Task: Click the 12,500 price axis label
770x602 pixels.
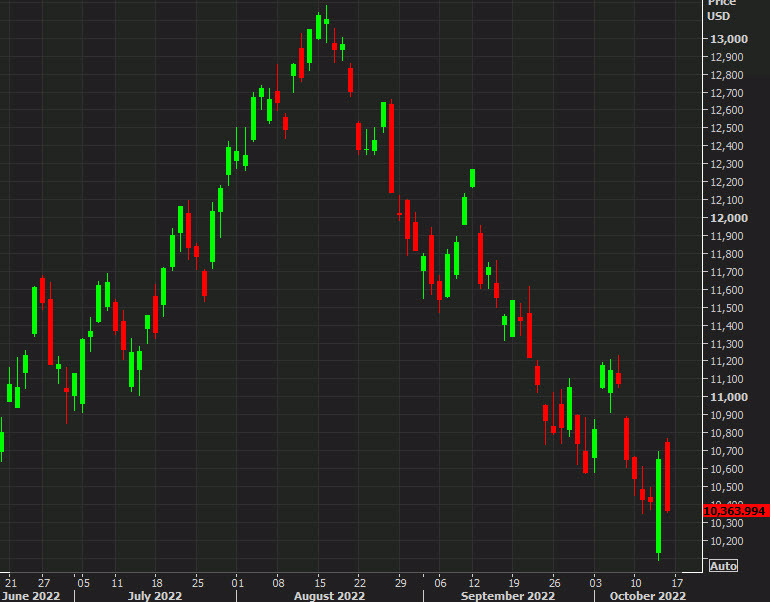Action: tap(727, 128)
